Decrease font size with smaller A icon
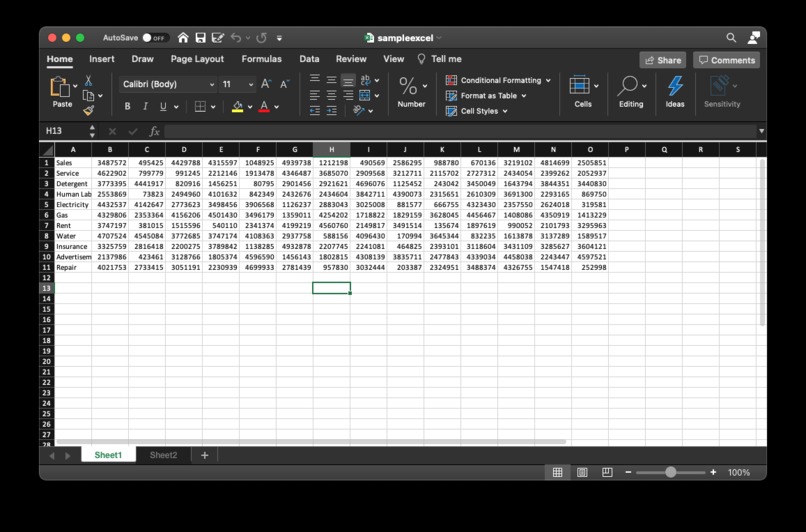Viewport: 806px width, 532px height. click(285, 84)
